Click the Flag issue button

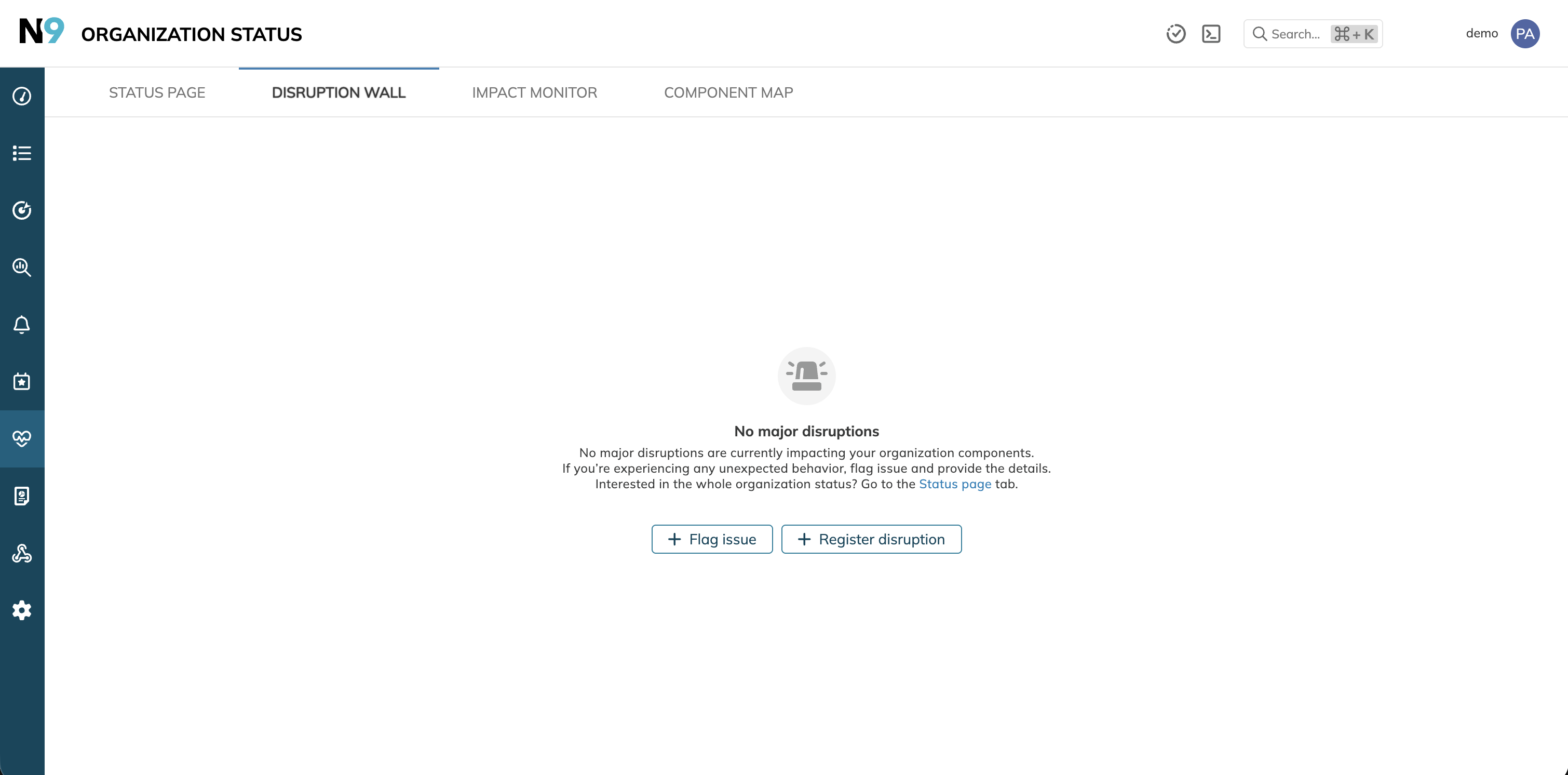(712, 539)
